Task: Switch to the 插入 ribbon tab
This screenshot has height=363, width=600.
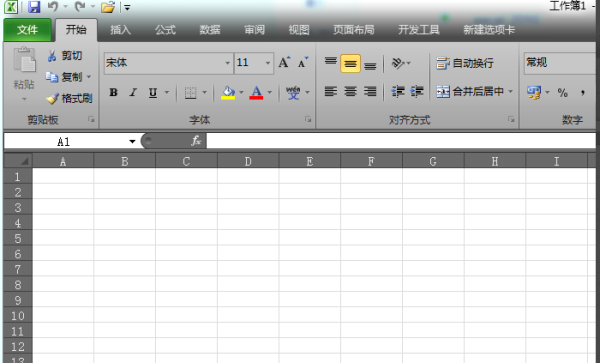Action: point(121,30)
